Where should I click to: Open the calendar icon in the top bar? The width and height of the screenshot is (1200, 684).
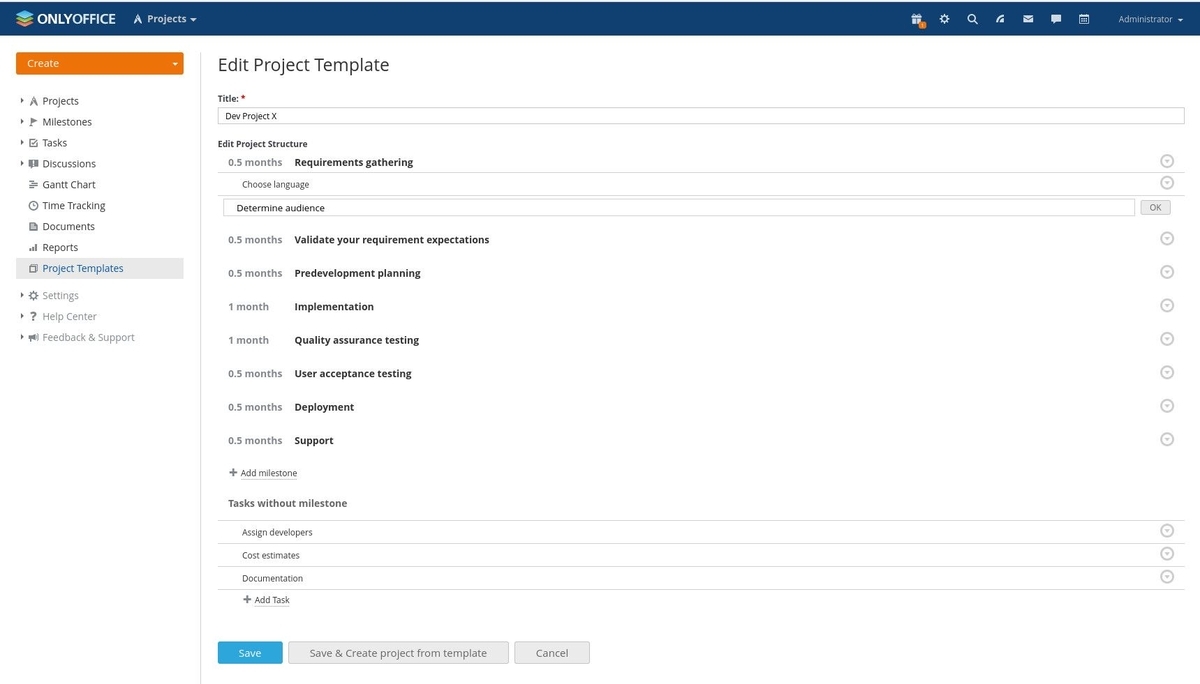point(1083,18)
